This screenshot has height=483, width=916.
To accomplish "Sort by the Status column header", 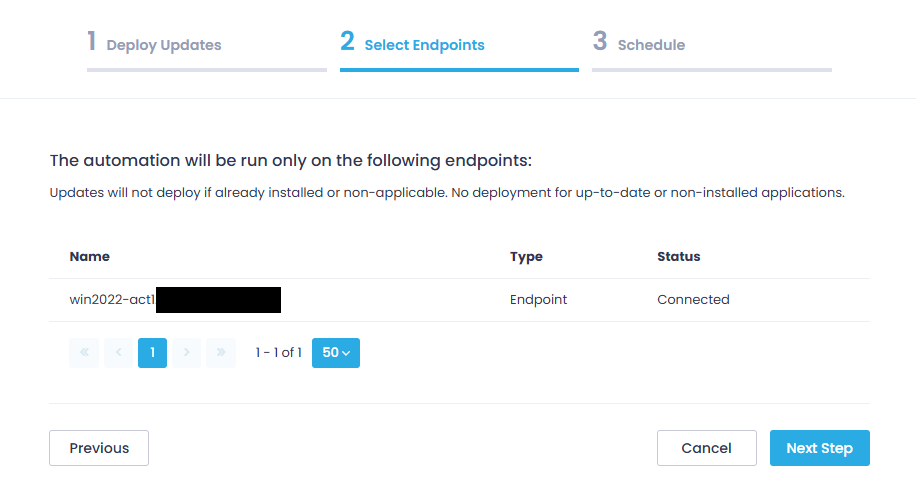I will pos(679,257).
